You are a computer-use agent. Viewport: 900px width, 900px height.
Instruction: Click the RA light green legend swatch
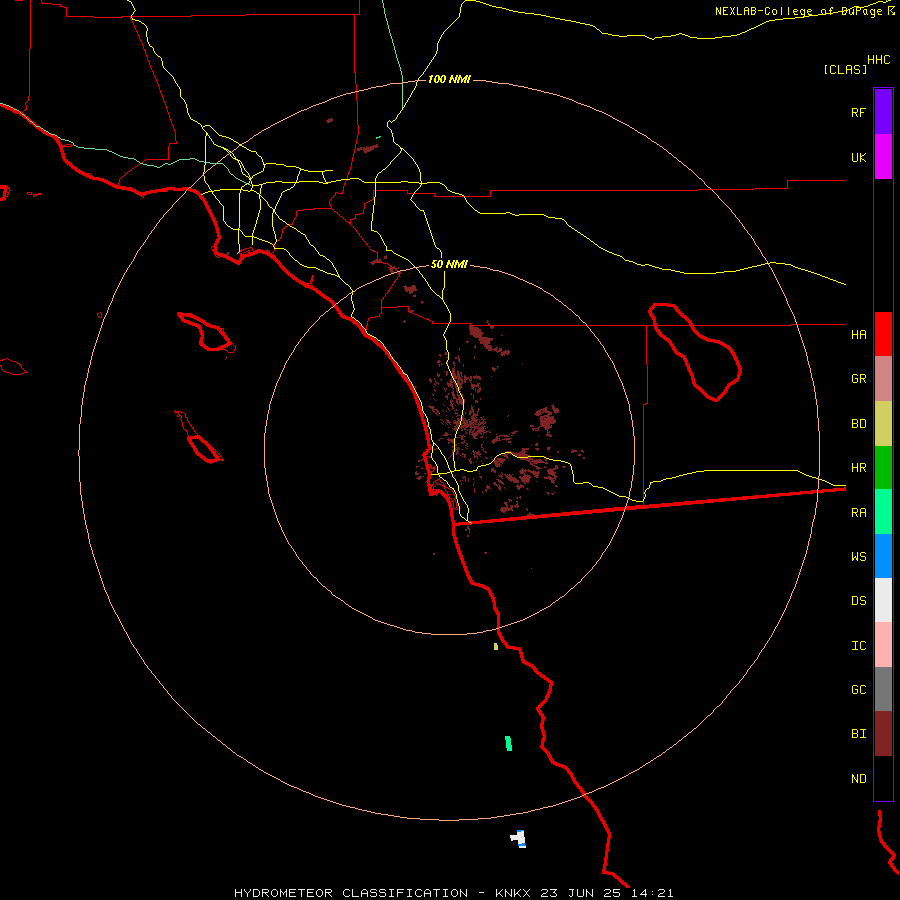[x=883, y=512]
